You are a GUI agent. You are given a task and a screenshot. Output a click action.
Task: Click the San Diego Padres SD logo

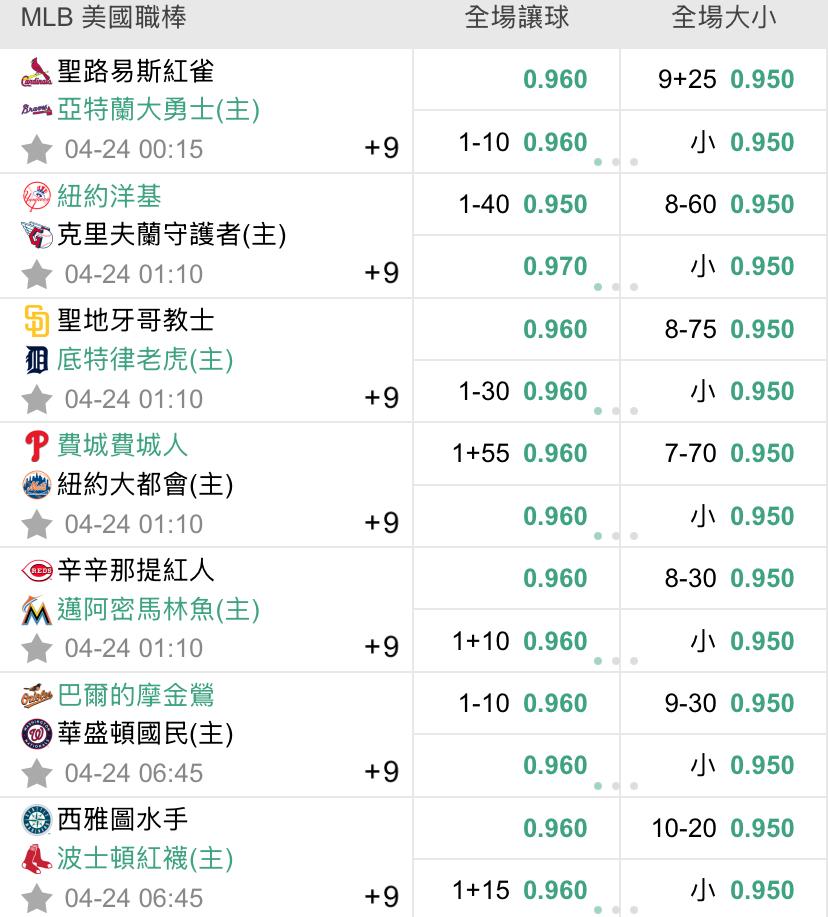pyautogui.click(x=36, y=321)
